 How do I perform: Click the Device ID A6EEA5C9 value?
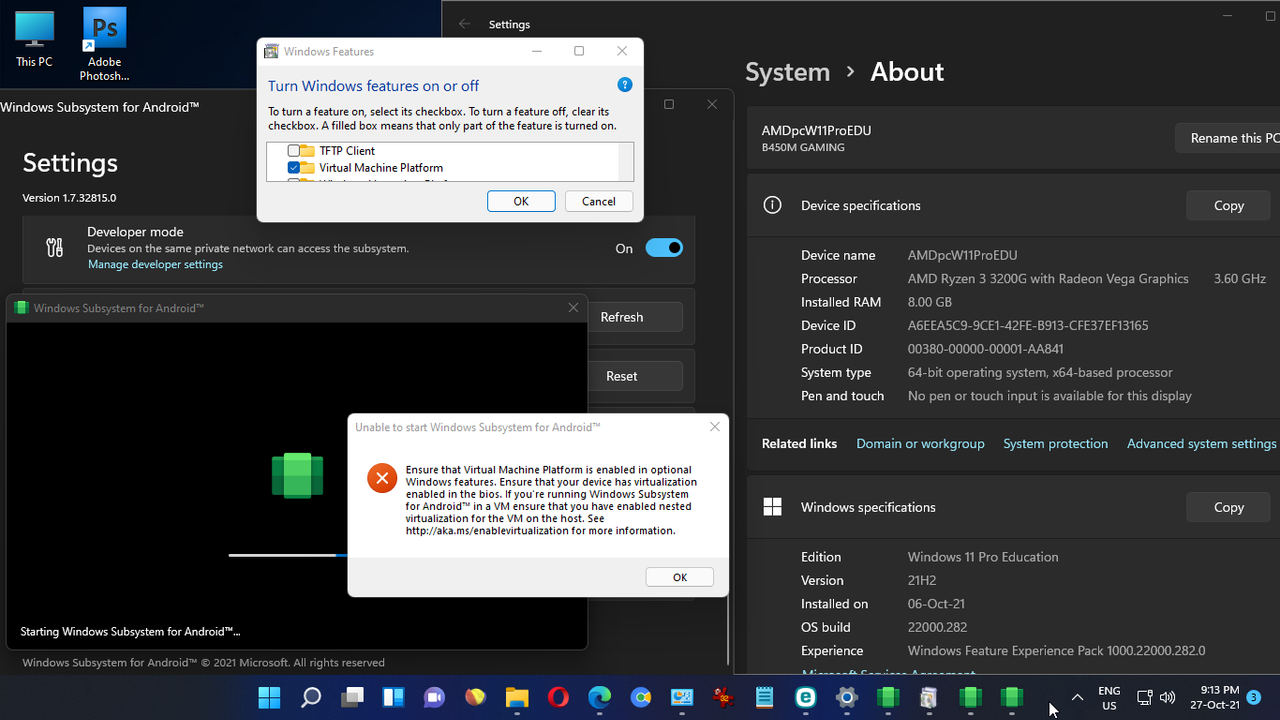click(x=1028, y=326)
